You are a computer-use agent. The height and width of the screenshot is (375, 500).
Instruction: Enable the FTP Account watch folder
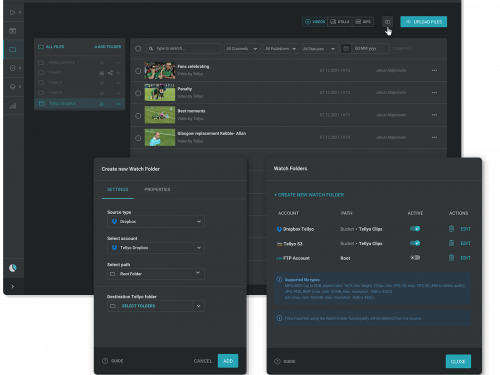[x=415, y=258]
